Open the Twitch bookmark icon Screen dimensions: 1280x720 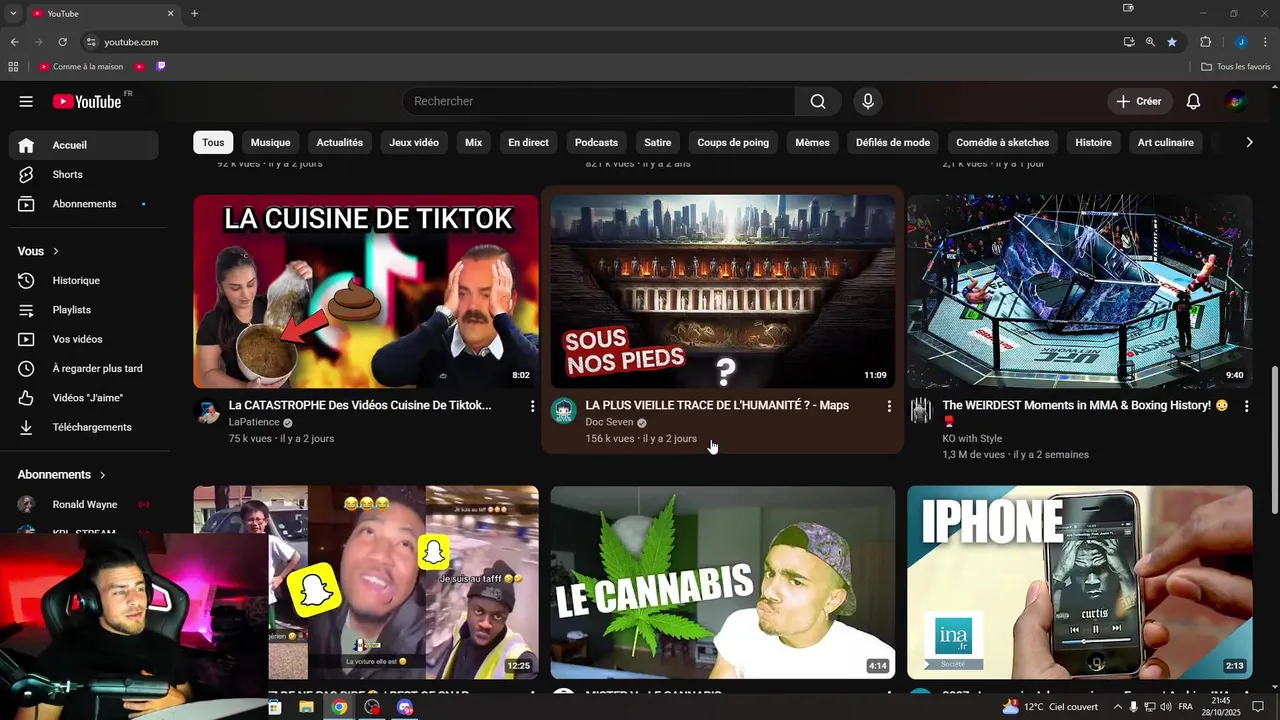160,67
